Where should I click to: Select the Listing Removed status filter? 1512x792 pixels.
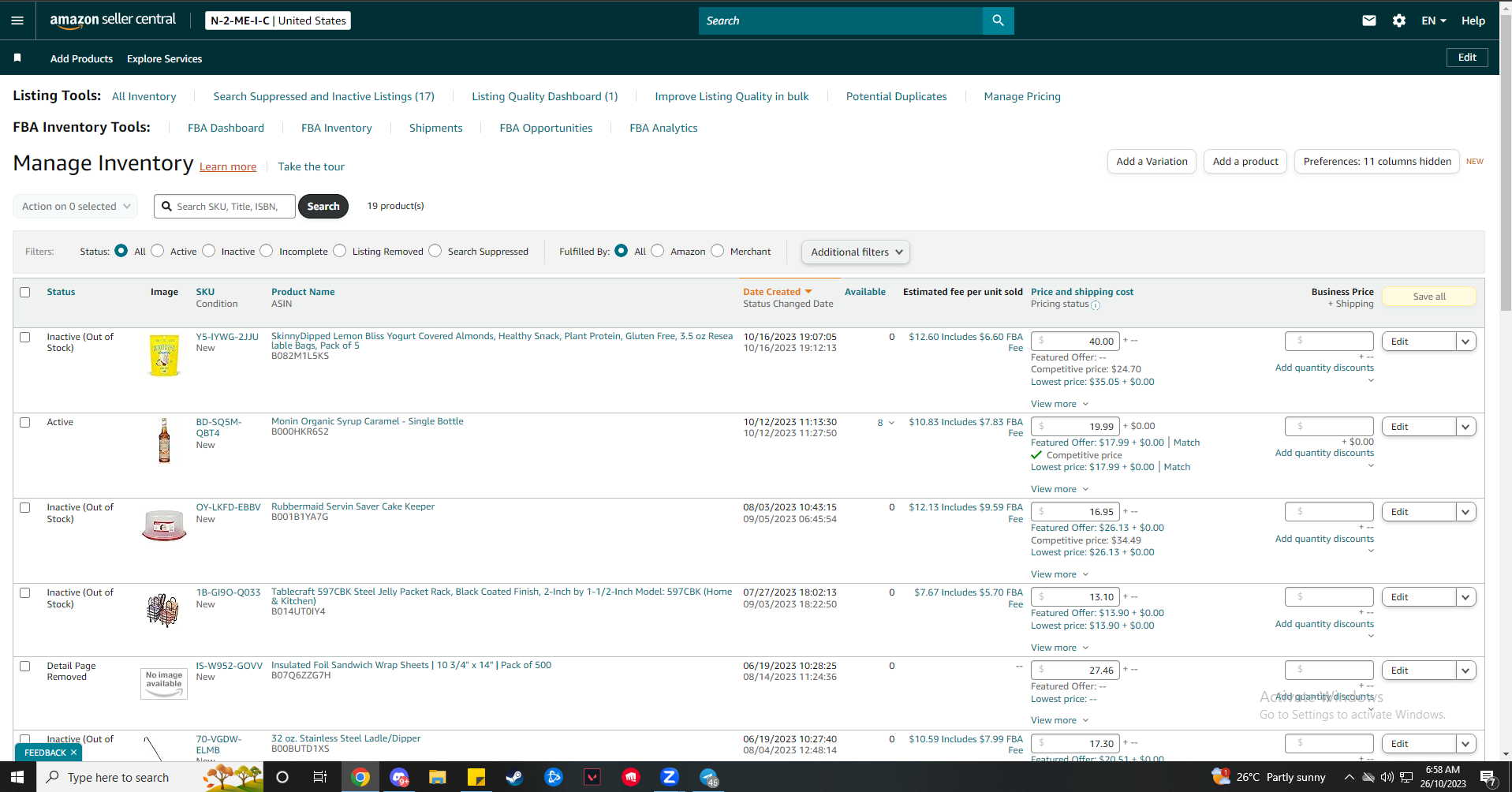pos(340,251)
